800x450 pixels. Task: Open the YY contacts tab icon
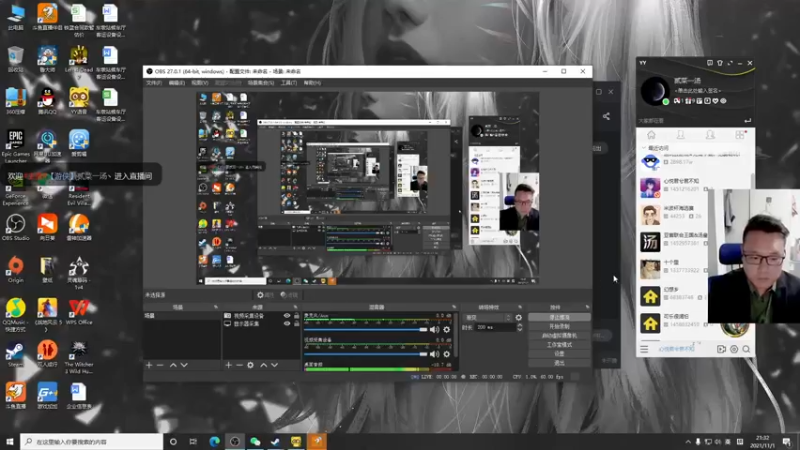pyautogui.click(x=681, y=135)
